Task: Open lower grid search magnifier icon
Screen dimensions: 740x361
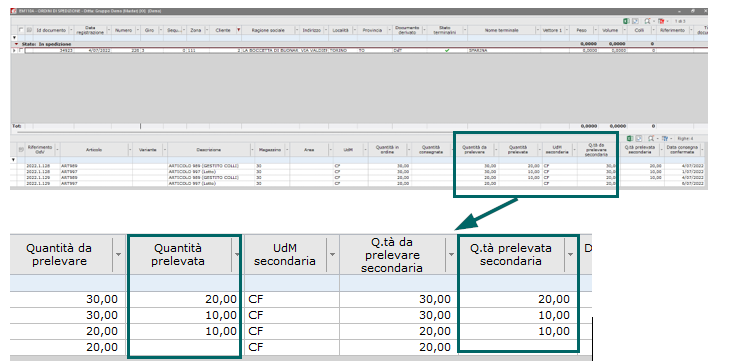Action: 651,138
